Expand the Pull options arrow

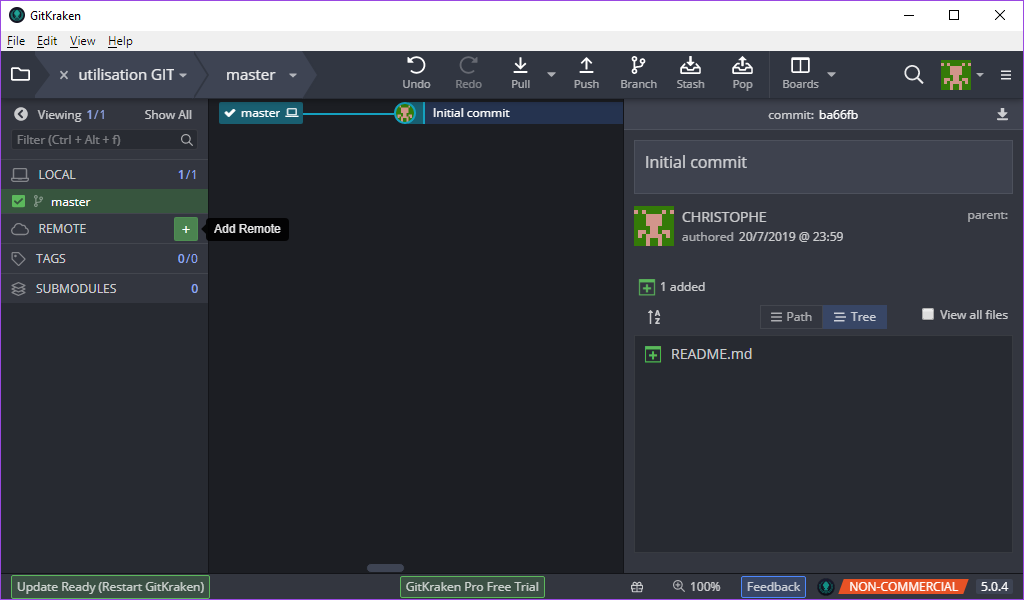551,74
